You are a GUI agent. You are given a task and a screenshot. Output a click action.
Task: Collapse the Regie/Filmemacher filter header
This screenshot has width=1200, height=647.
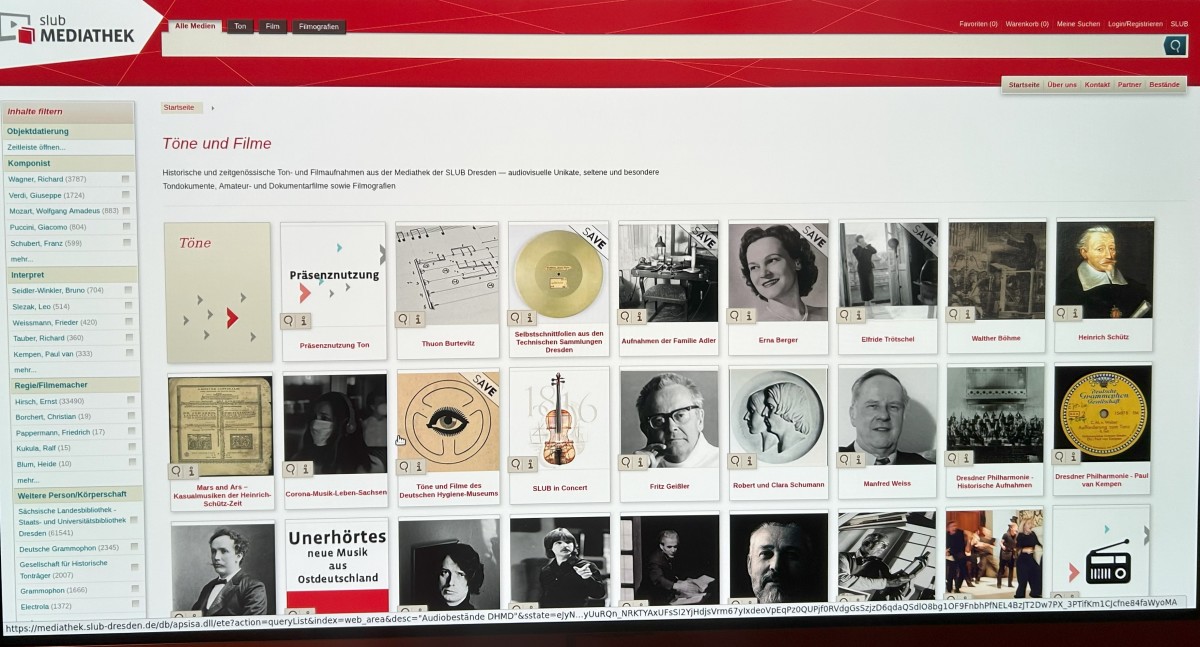click(75, 384)
